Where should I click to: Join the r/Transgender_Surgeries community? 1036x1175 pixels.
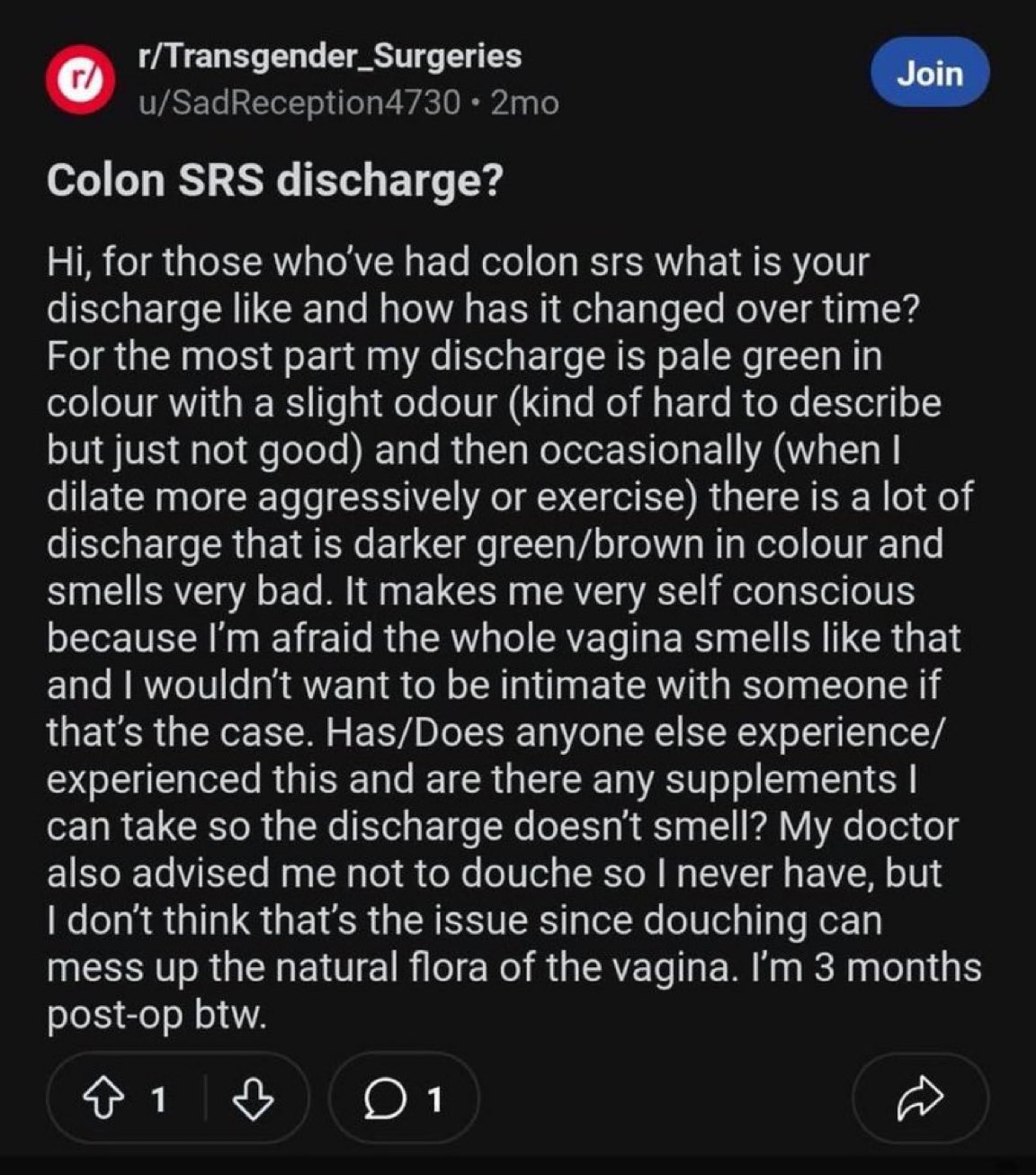(x=931, y=73)
